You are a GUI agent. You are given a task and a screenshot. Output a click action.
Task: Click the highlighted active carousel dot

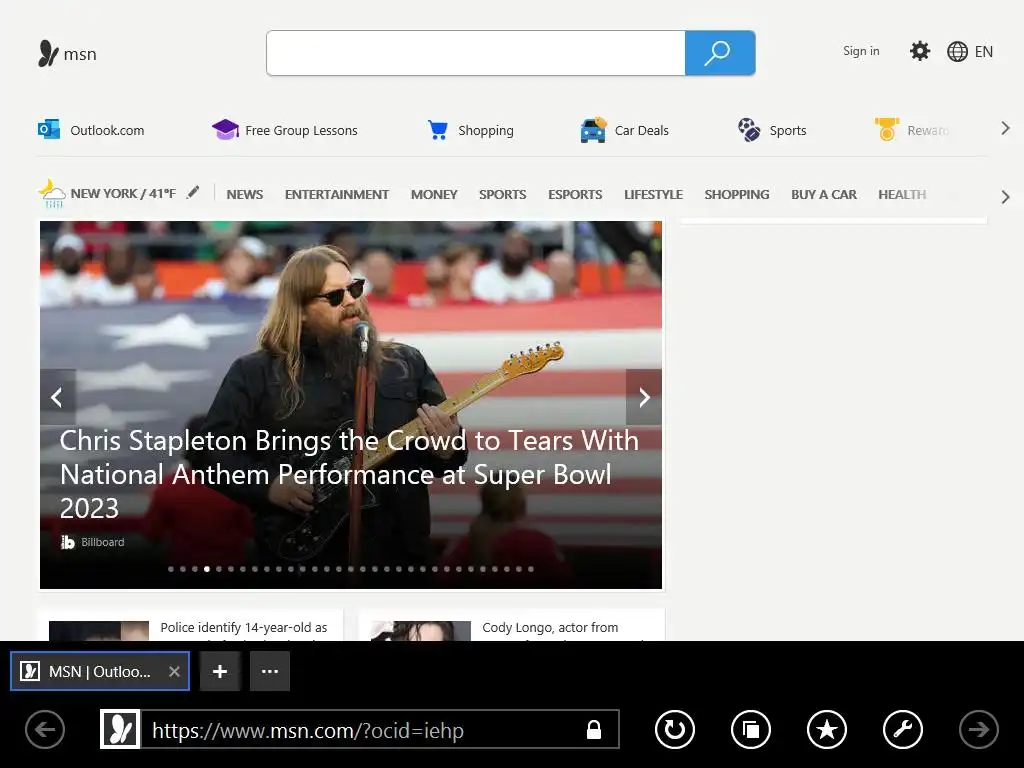[x=207, y=569]
